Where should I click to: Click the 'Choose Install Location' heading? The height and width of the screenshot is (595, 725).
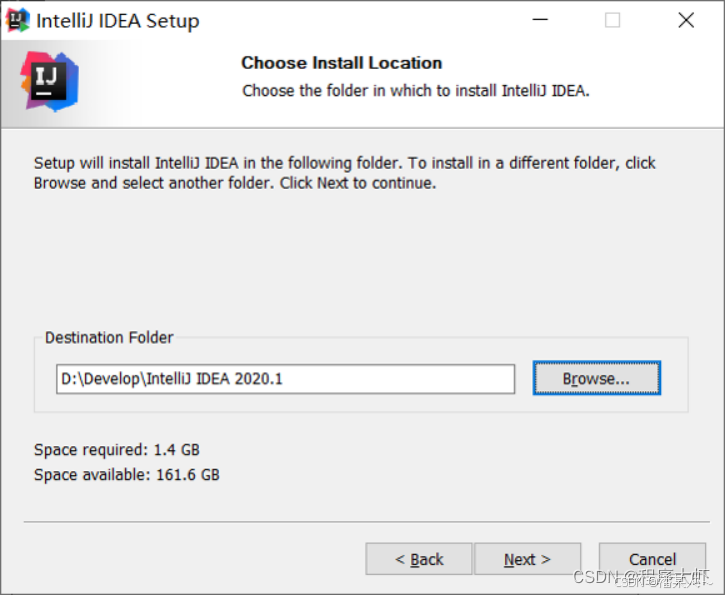[x=342, y=63]
